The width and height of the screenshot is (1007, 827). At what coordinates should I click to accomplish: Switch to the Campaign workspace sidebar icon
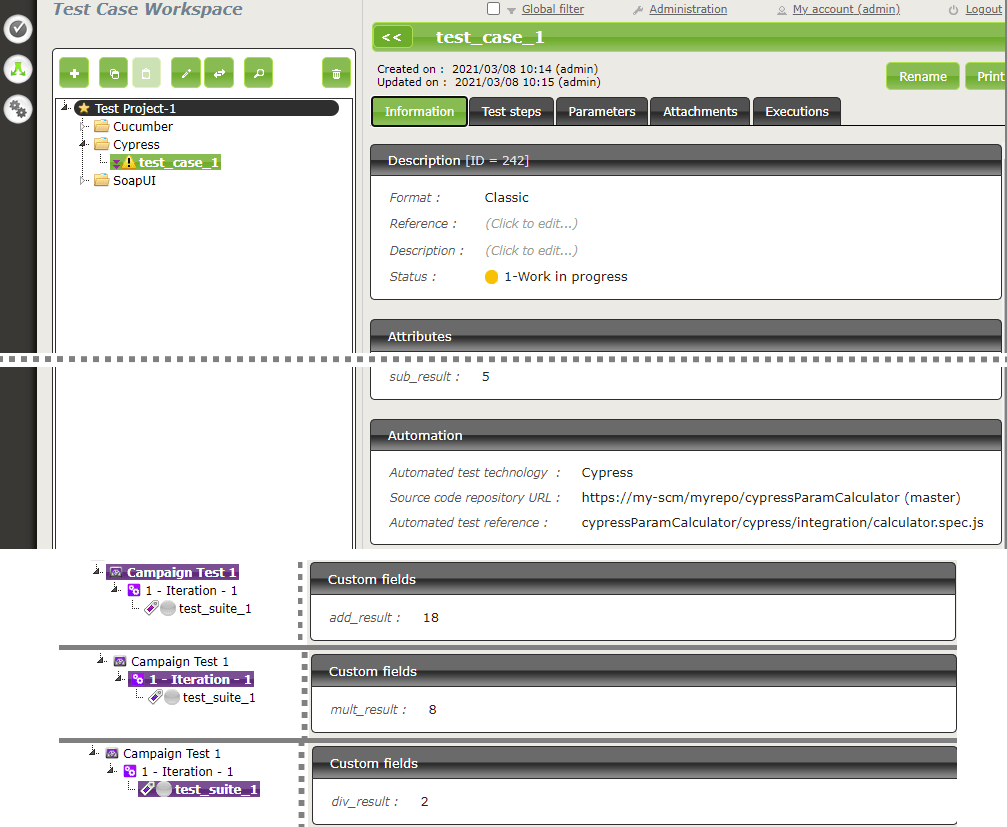(18, 69)
